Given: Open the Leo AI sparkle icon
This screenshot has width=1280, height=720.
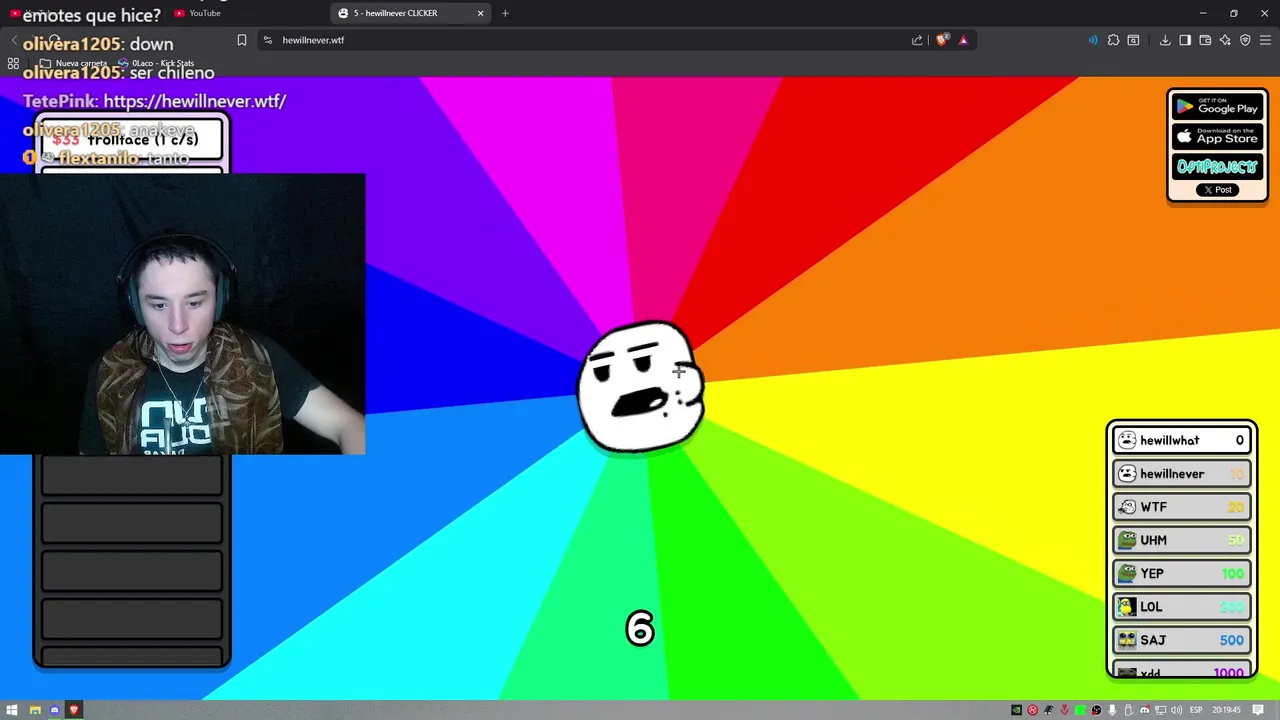Looking at the screenshot, I should click(x=1225, y=40).
